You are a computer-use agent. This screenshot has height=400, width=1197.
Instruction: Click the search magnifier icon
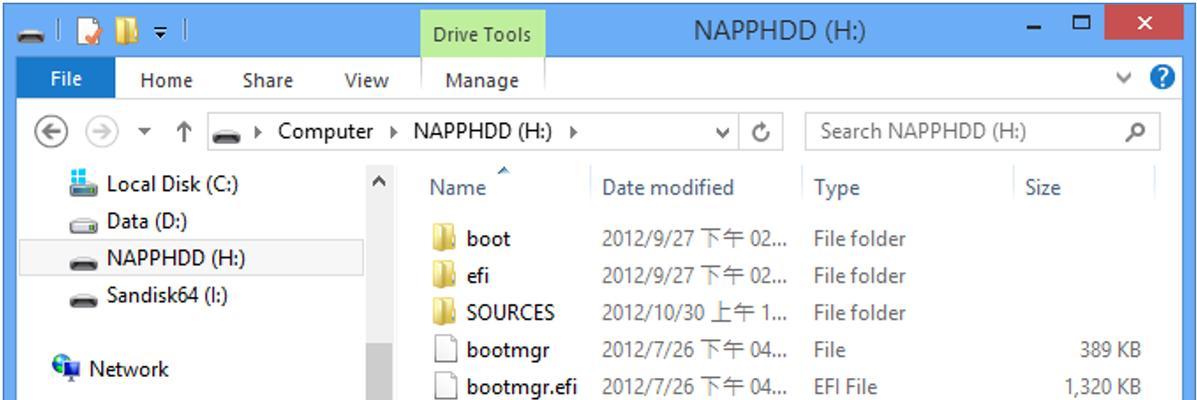coord(1136,132)
